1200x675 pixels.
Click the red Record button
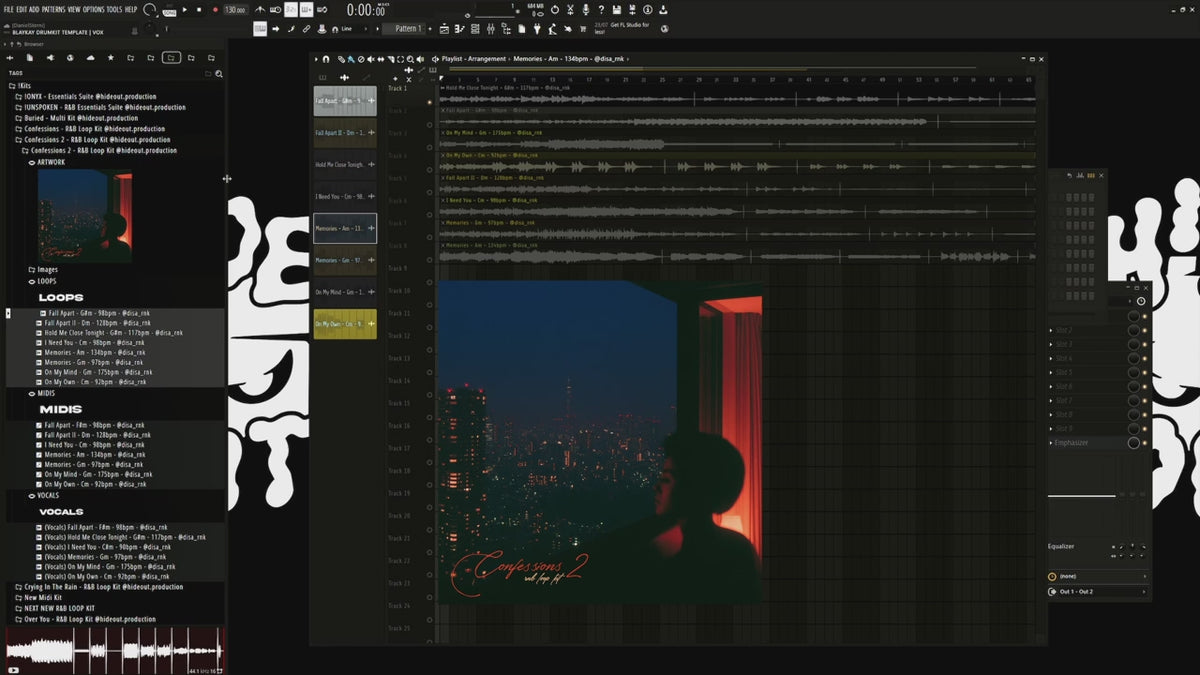coord(216,9)
